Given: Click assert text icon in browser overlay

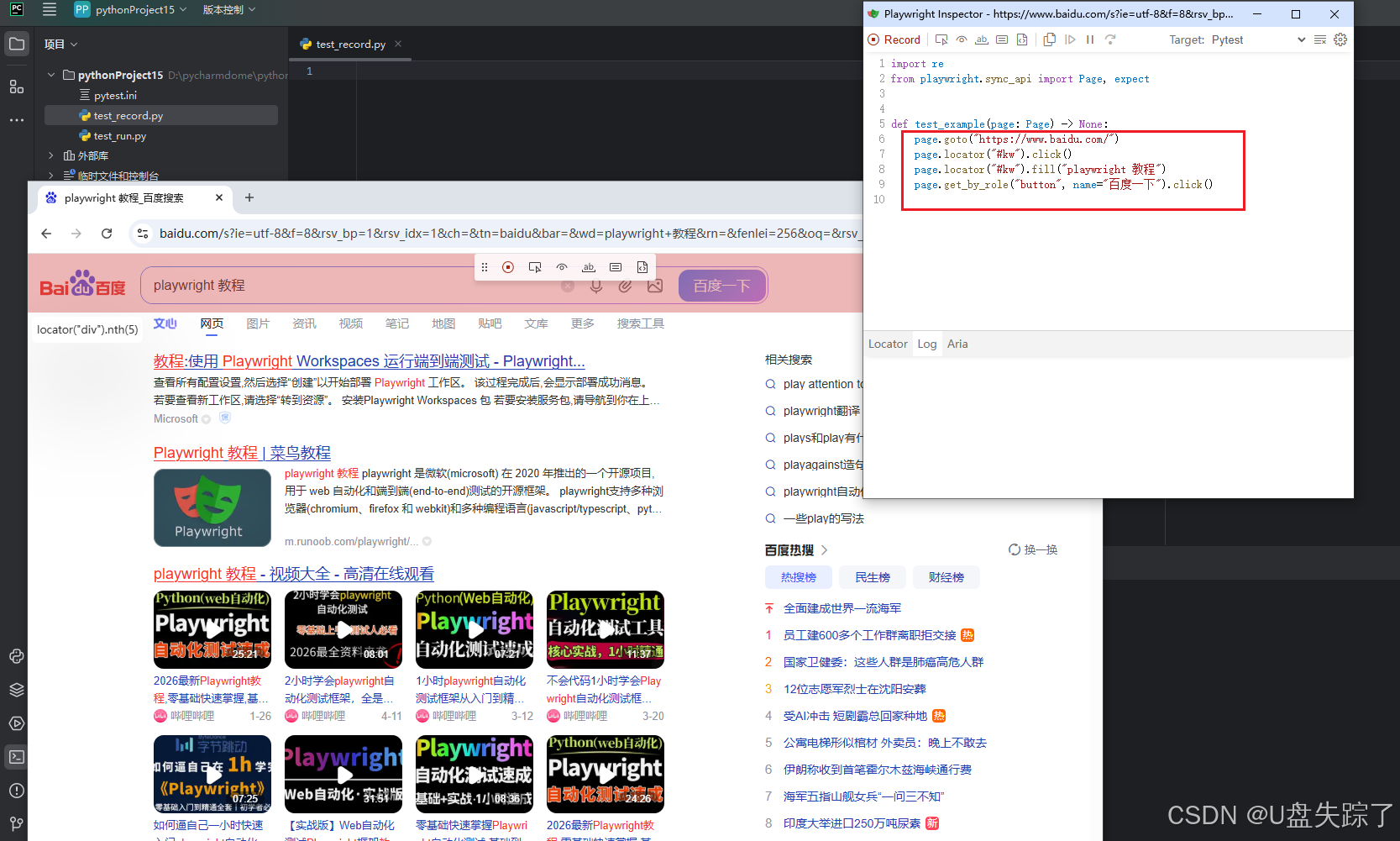Looking at the screenshot, I should 589,267.
